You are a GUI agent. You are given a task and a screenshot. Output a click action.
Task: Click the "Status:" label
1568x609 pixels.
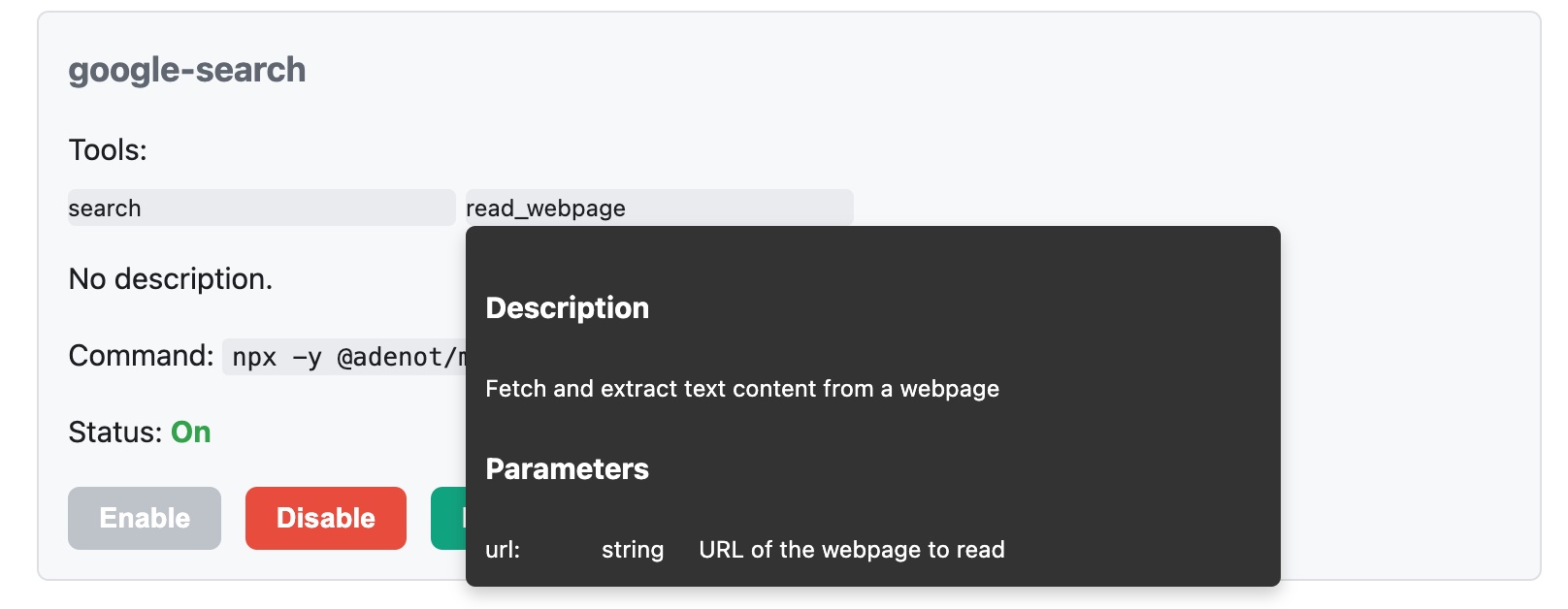tap(115, 433)
